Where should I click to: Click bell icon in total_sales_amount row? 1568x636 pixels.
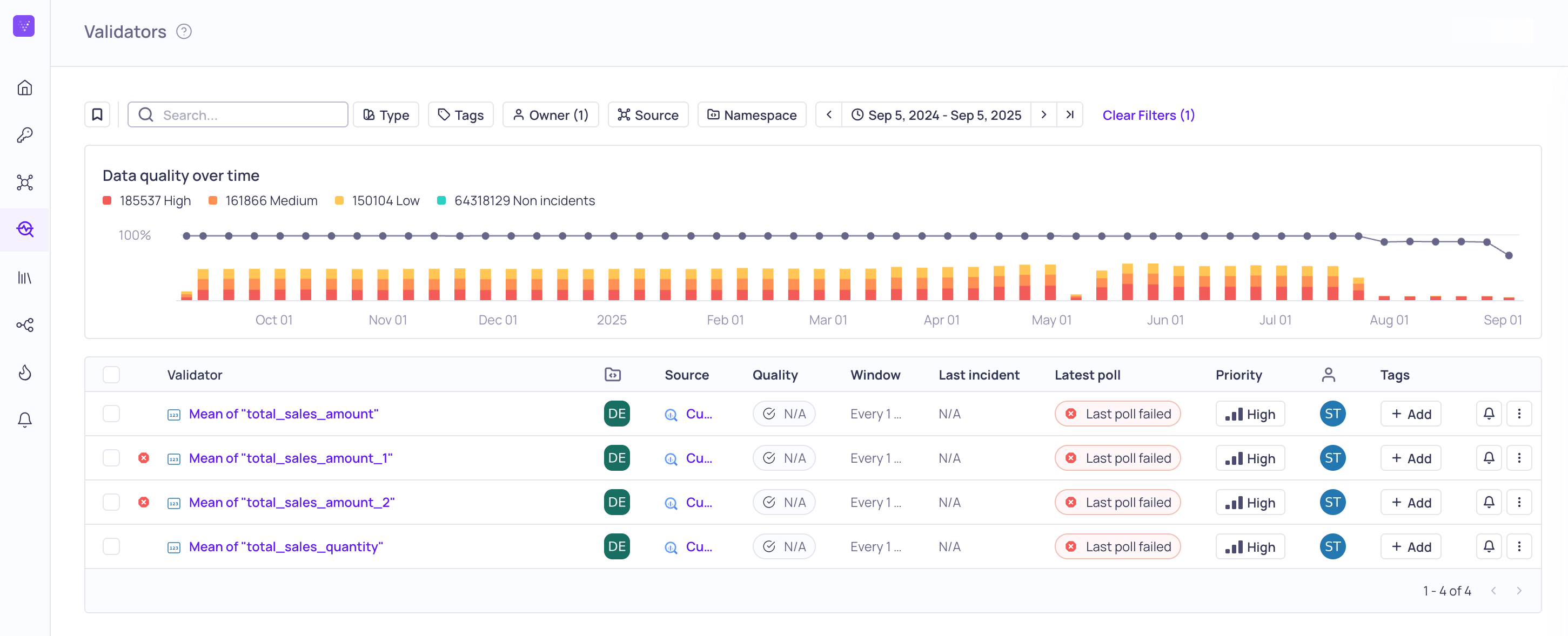(x=1488, y=414)
